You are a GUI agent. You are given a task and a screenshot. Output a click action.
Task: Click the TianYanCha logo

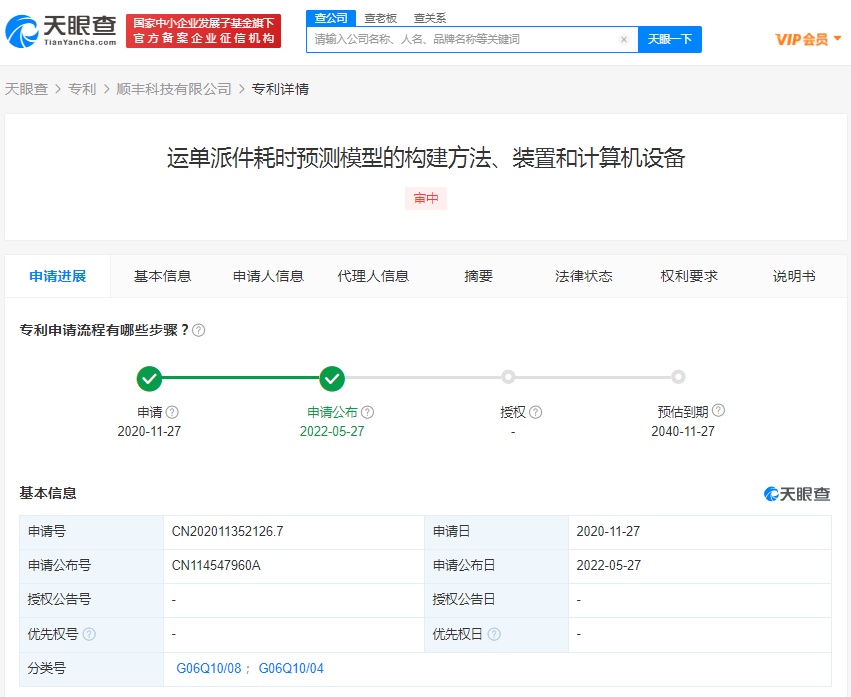pos(61,31)
